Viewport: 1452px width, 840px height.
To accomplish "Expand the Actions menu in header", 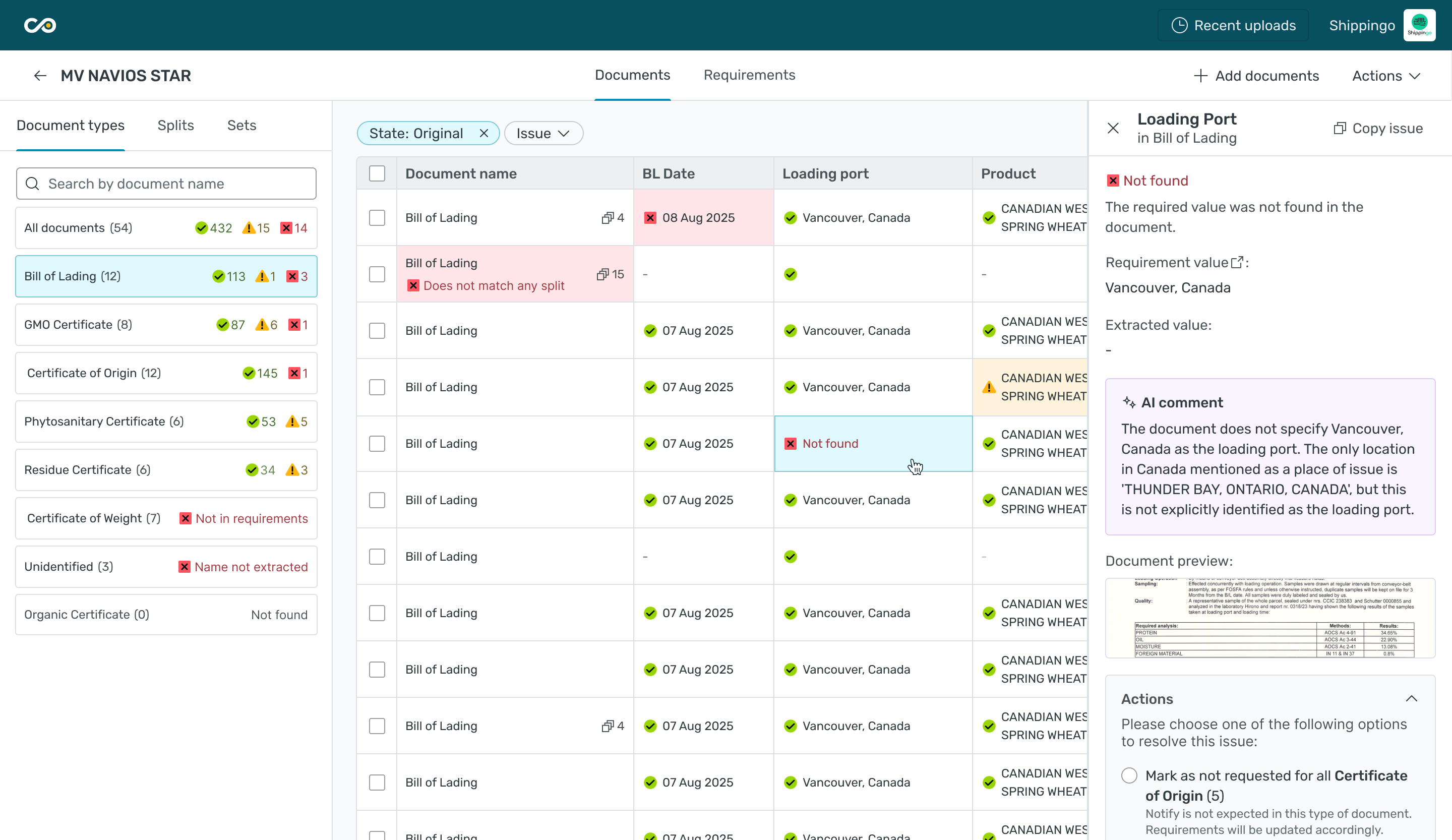I will [x=1386, y=76].
